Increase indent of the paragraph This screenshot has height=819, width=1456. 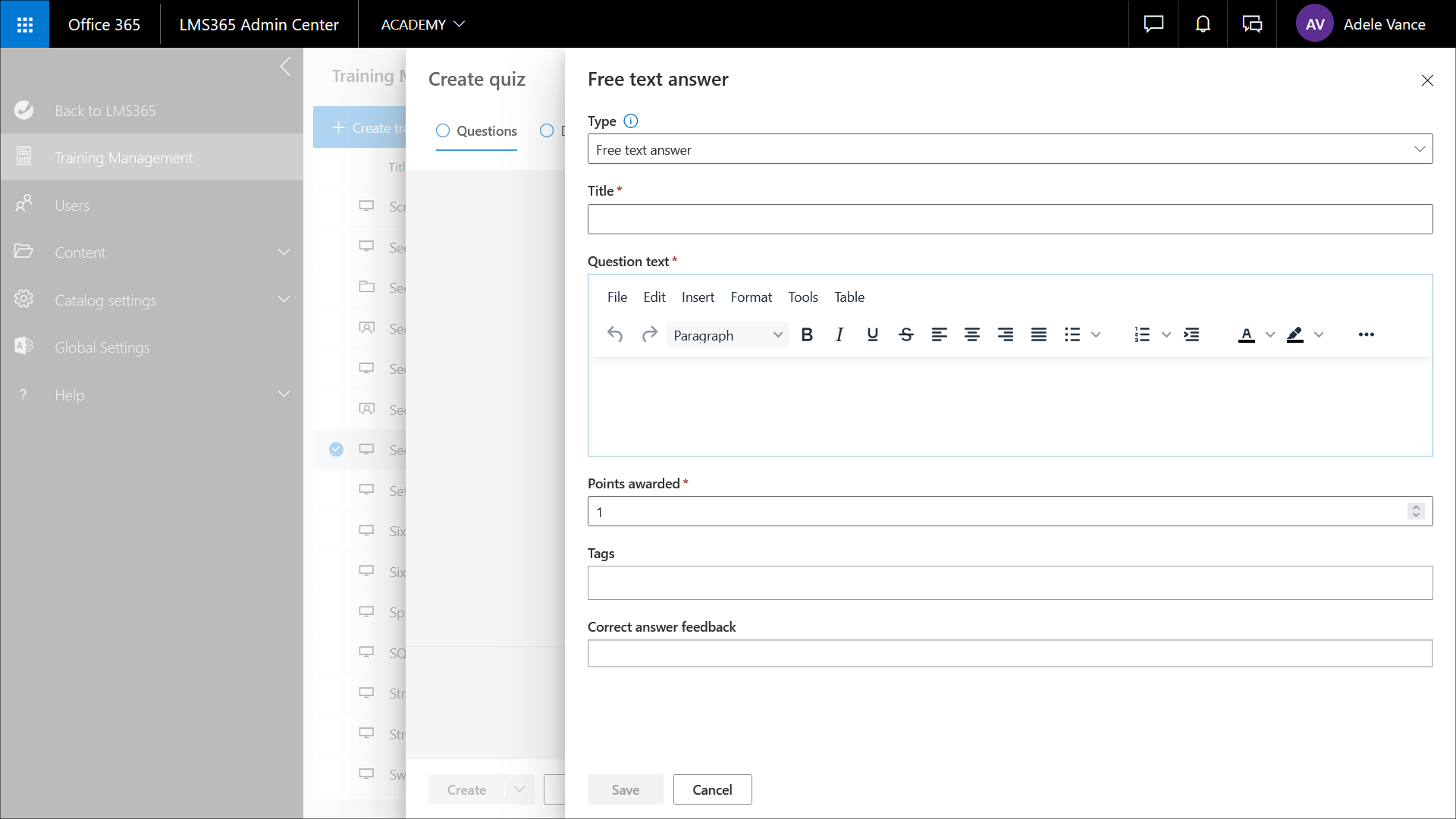1191,334
